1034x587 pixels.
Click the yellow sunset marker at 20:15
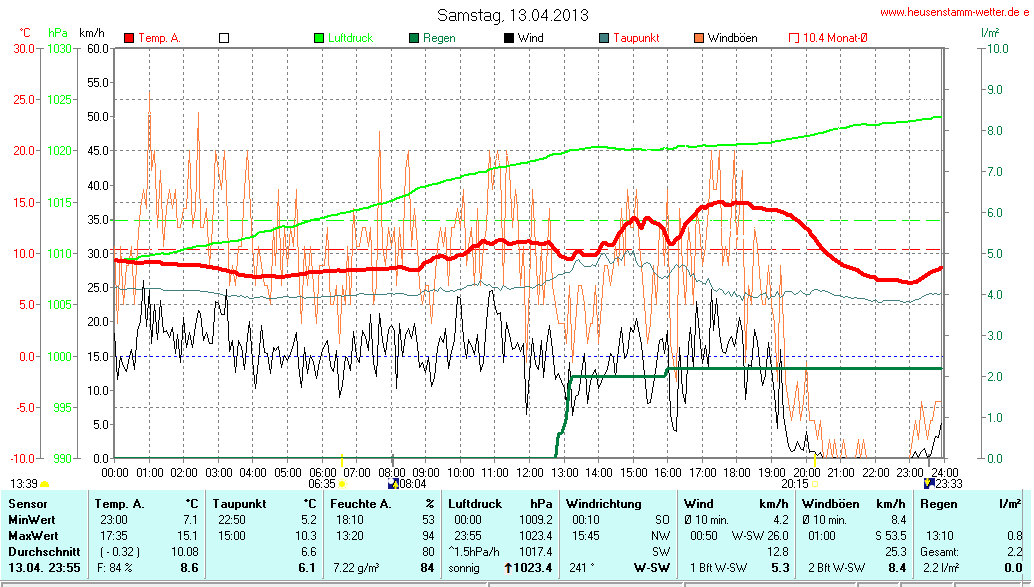click(x=814, y=484)
